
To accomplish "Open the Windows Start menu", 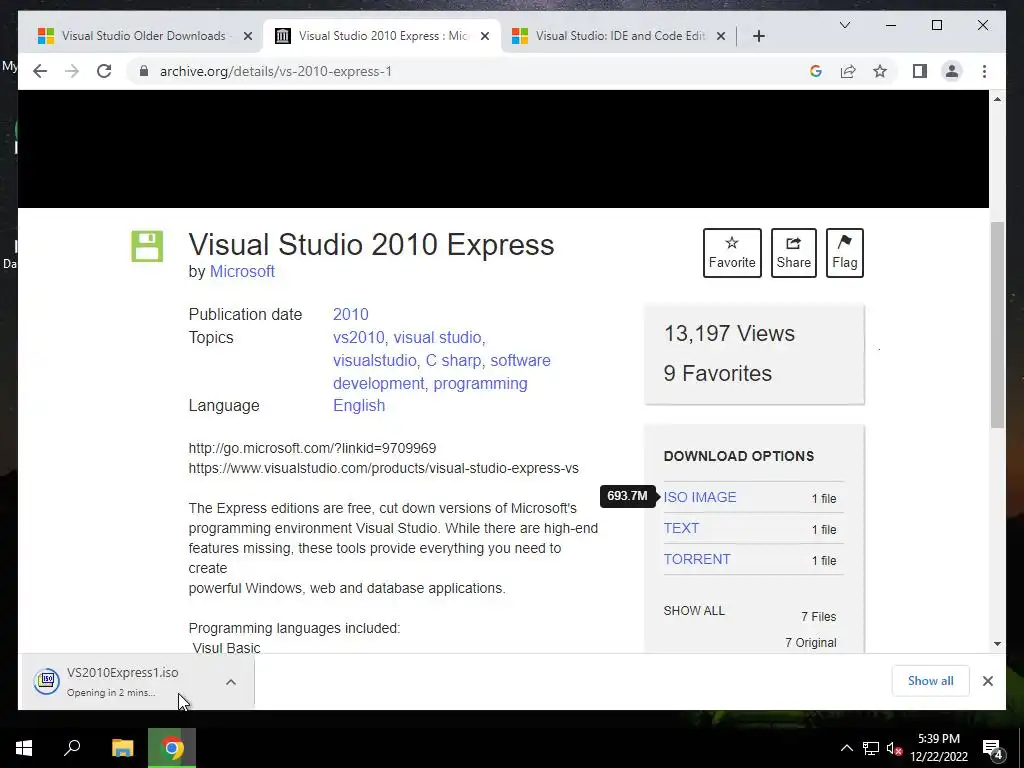I will tap(24, 748).
